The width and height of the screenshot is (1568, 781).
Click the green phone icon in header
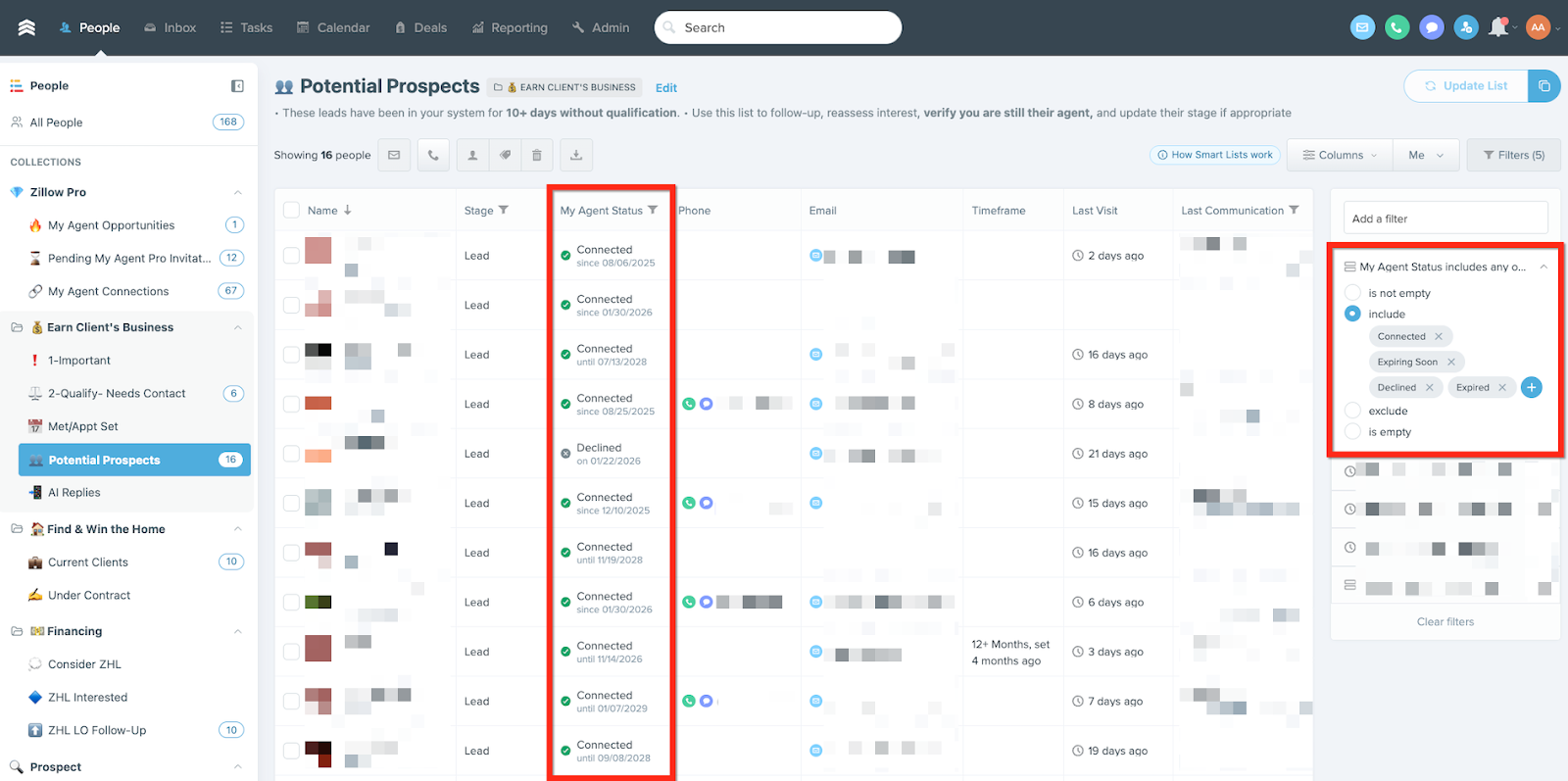pos(1396,27)
